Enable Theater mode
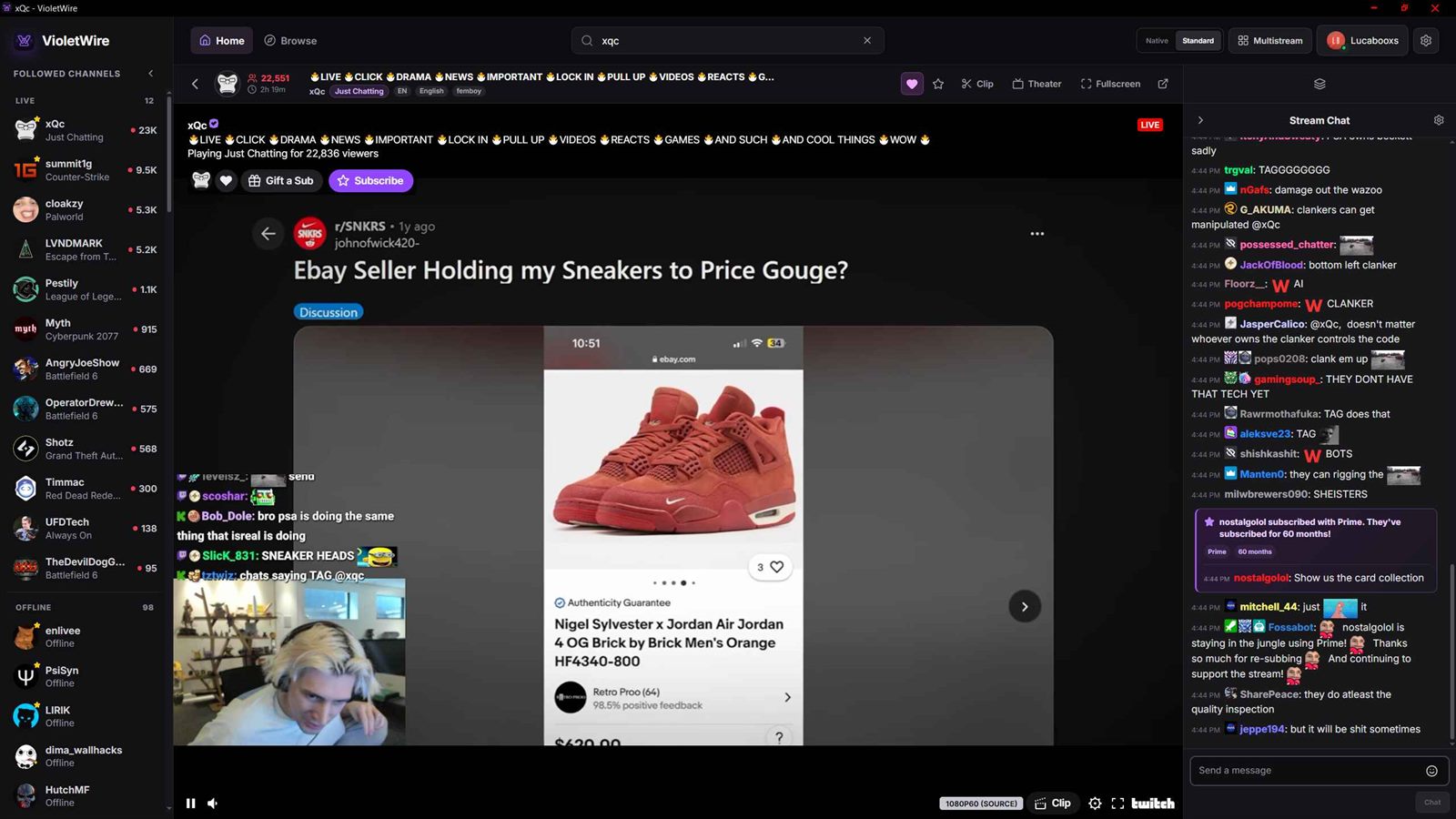1456x819 pixels. (x=1036, y=84)
